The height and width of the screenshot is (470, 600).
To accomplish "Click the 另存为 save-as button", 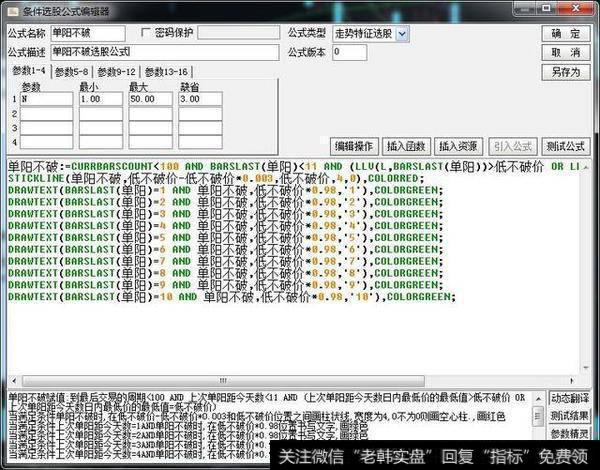I will tap(566, 72).
